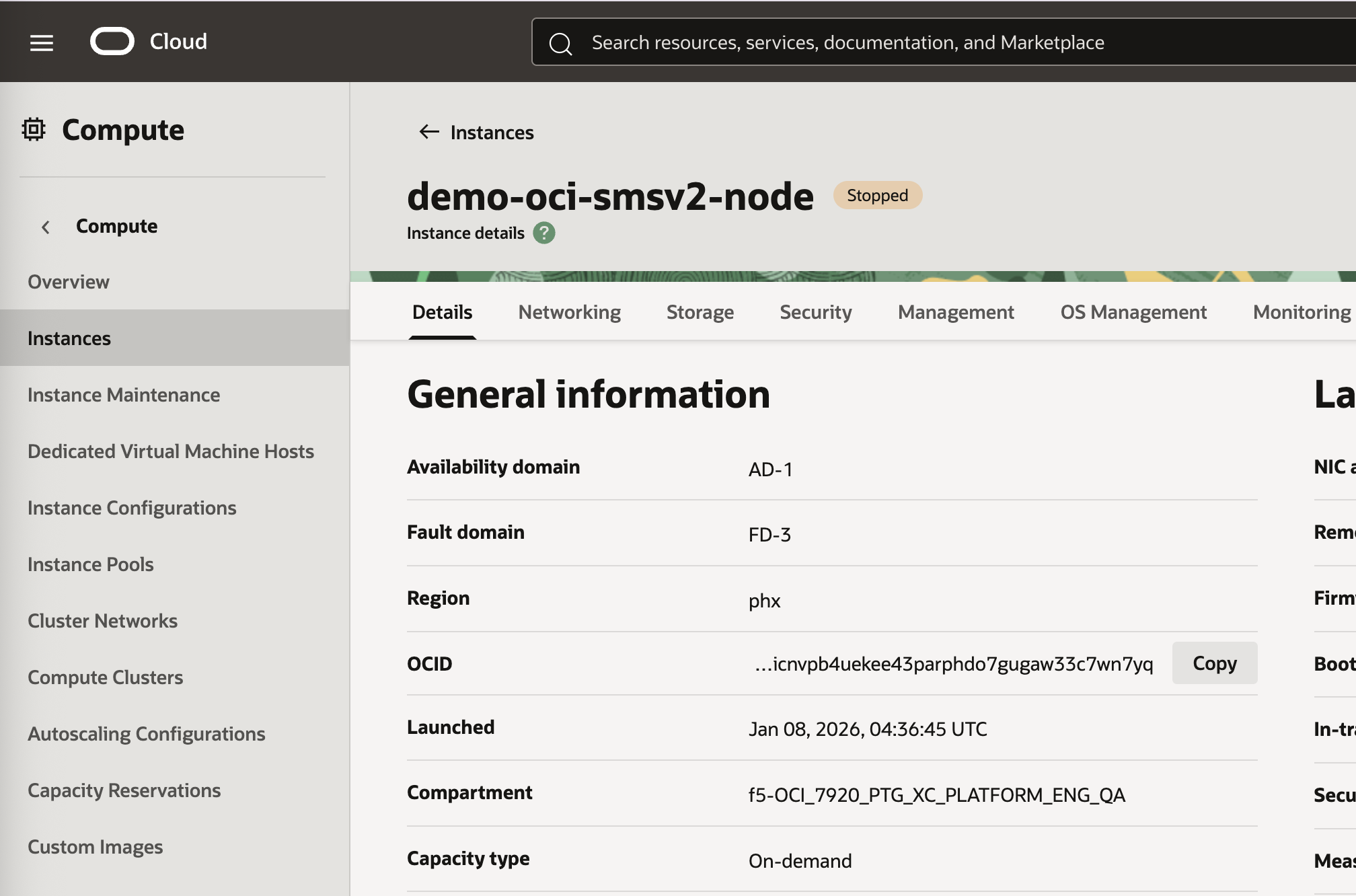Click the back arrow to return to Instances
This screenshot has height=896, width=1356.
[428, 132]
